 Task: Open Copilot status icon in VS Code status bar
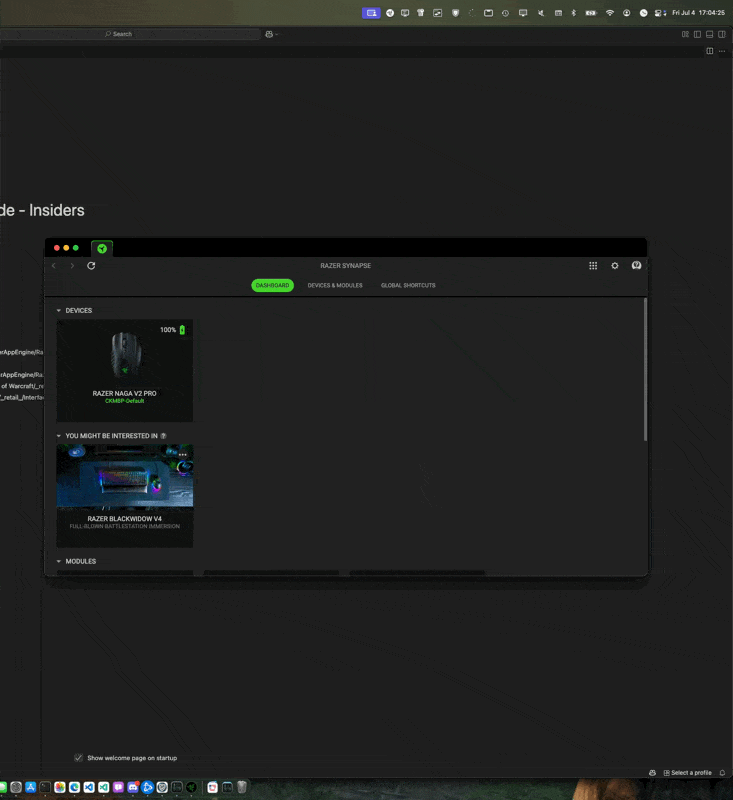tap(652, 772)
